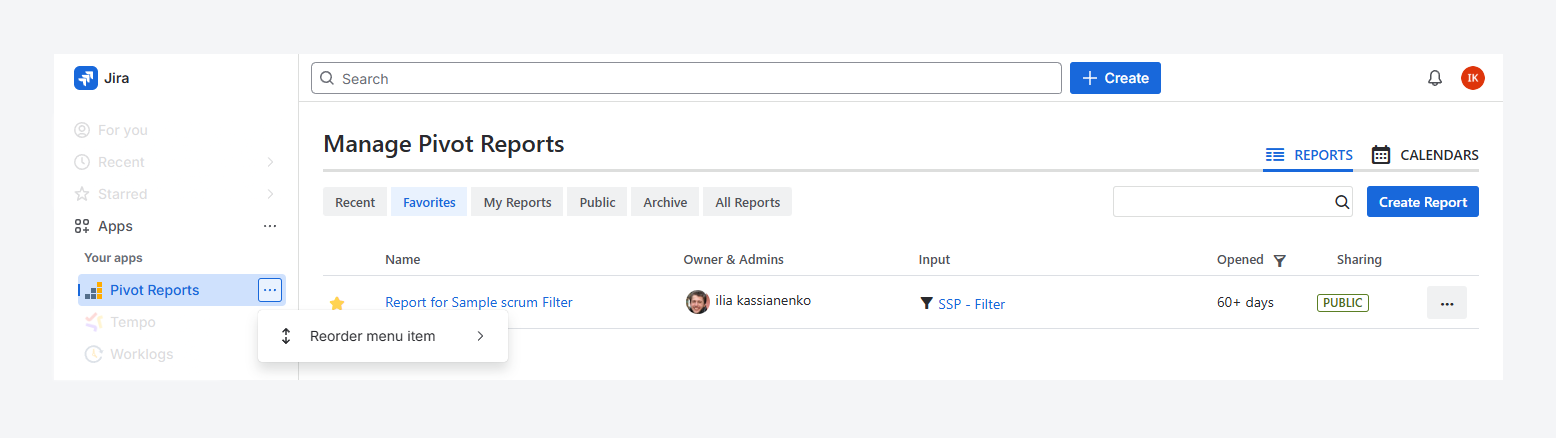Screen dimensions: 1556x438
Task: Unstar Report for Sample scrum Filter
Action: tap(337, 303)
